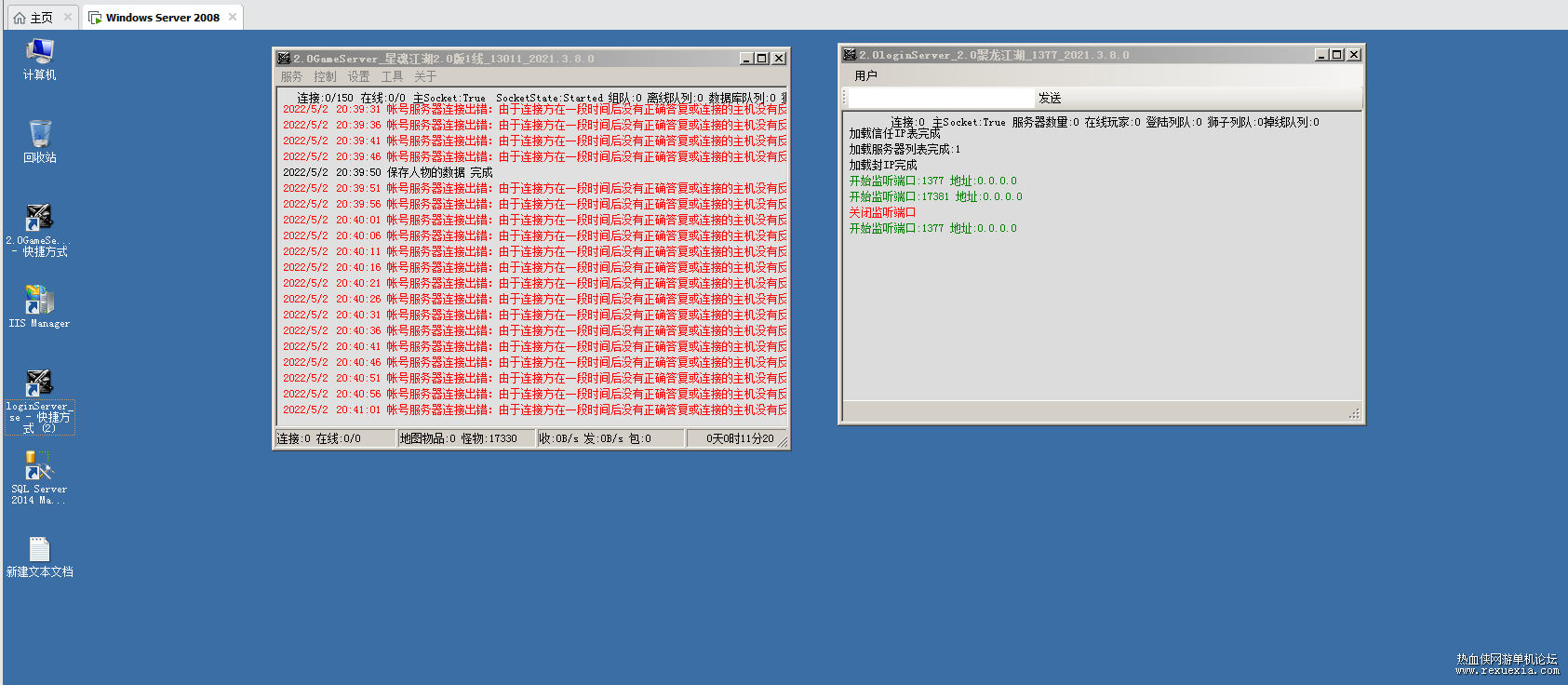
Task: Close the GameServer window
Action: pos(779,58)
